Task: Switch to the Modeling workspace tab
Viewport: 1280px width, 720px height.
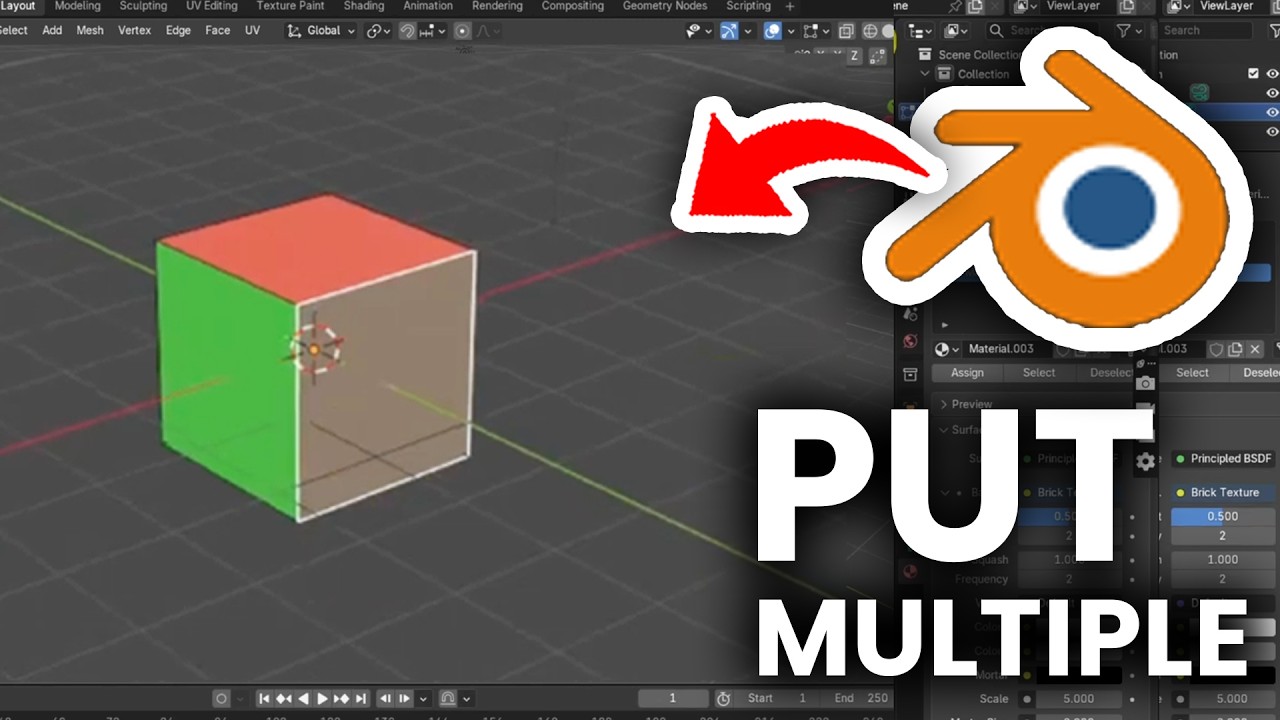Action: coord(78,6)
